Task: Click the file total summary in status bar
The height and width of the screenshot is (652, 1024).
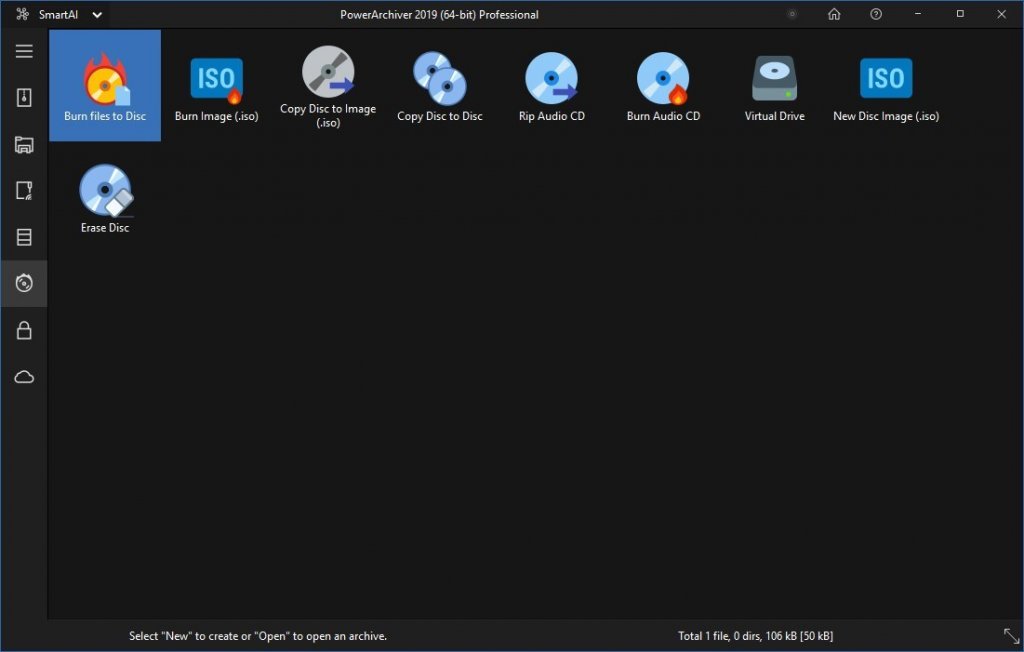Action: [x=756, y=636]
